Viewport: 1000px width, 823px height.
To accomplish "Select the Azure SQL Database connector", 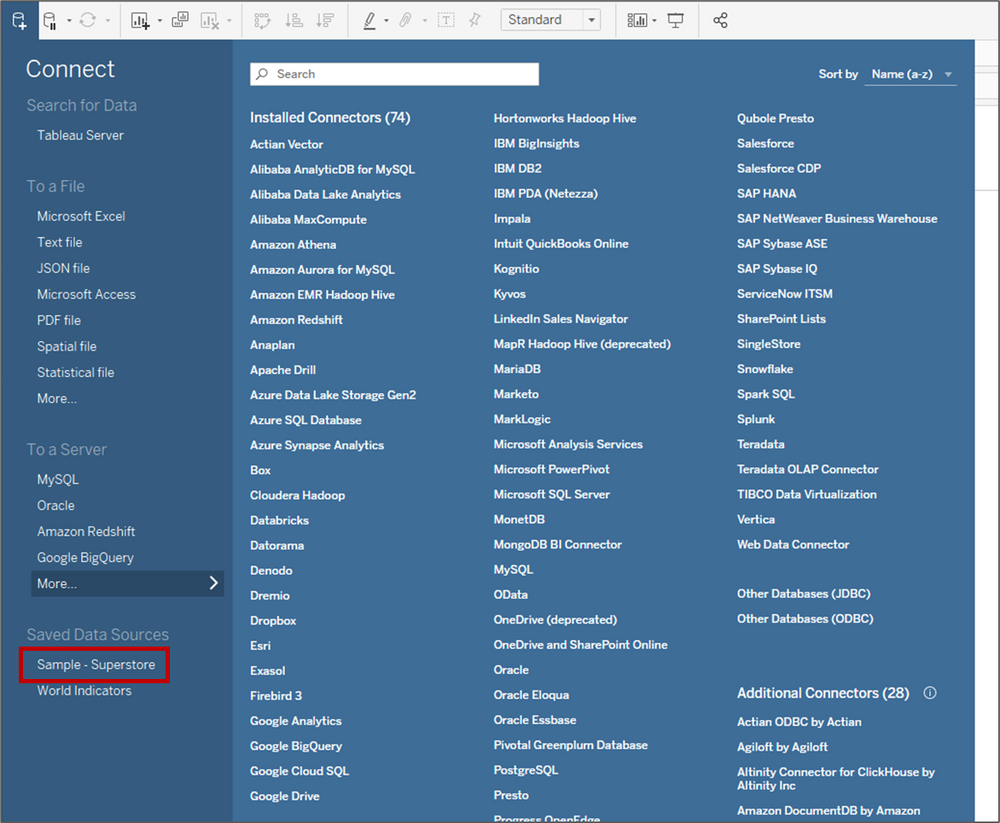I will pos(305,420).
